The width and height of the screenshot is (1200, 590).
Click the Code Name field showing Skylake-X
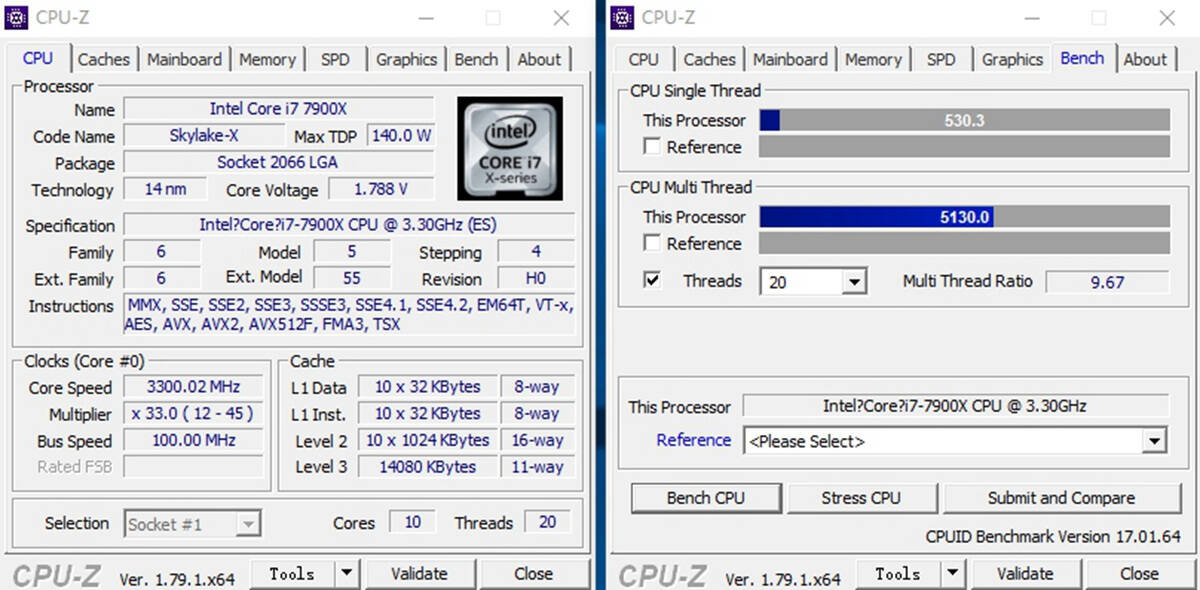pyautogui.click(x=204, y=136)
